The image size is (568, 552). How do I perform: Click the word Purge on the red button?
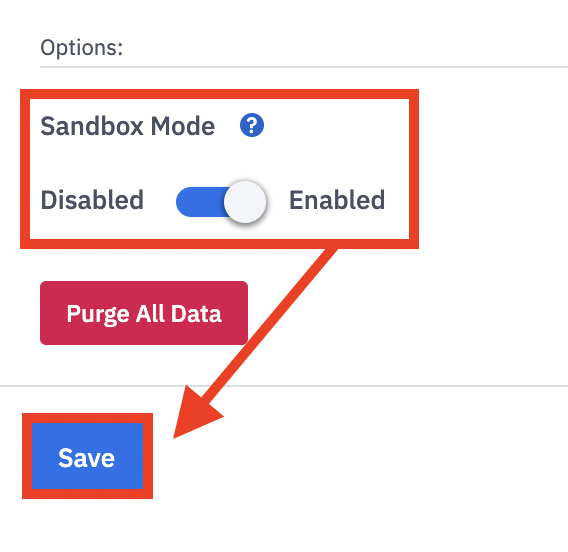pyautogui.click(x=98, y=314)
